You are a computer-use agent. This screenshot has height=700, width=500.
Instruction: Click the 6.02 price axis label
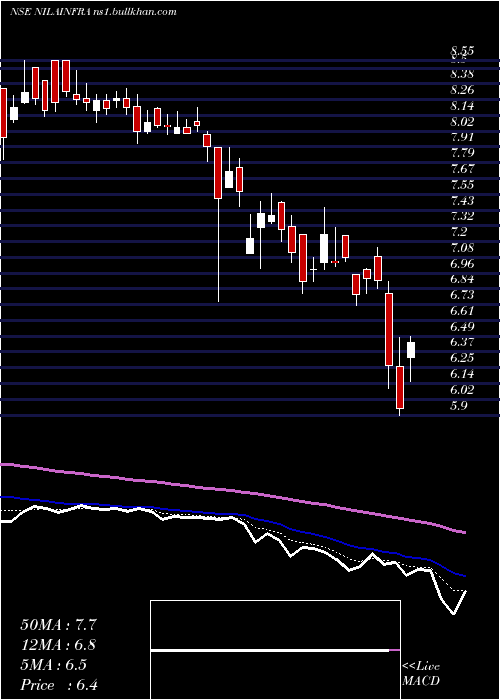(462, 389)
